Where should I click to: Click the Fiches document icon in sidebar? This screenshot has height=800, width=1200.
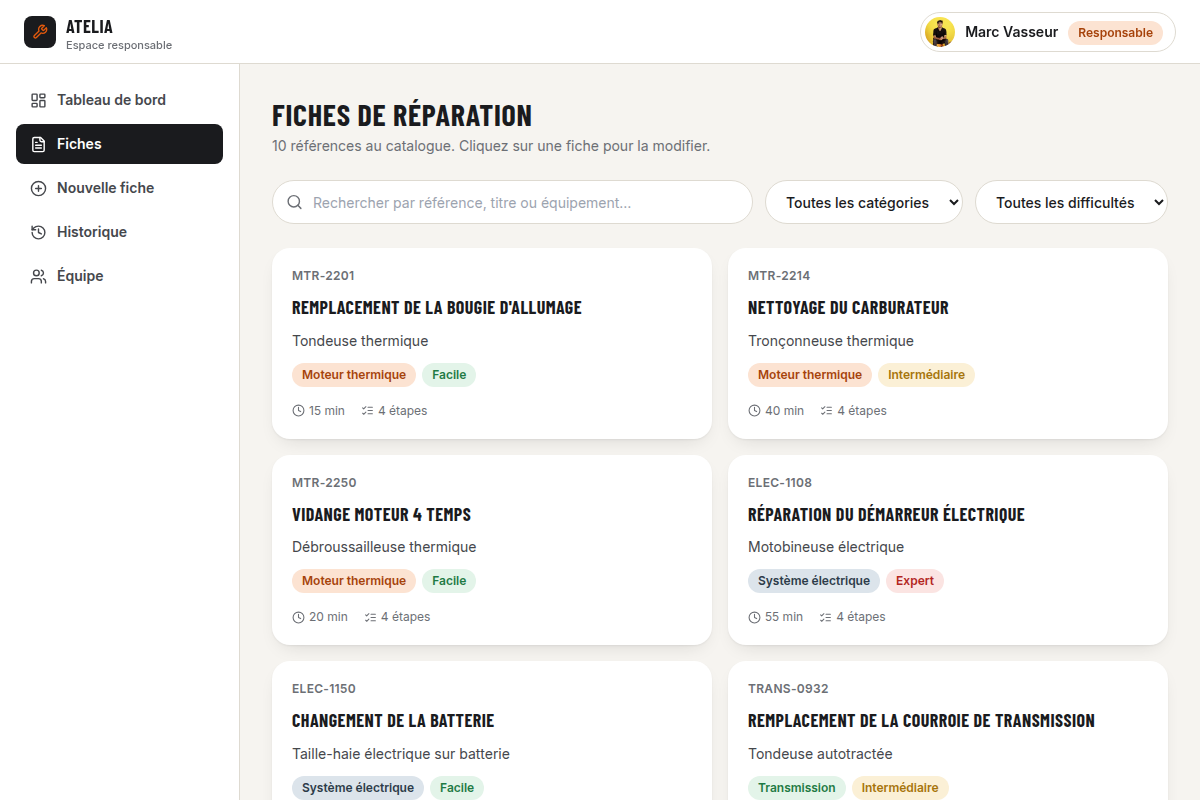[x=38, y=144]
